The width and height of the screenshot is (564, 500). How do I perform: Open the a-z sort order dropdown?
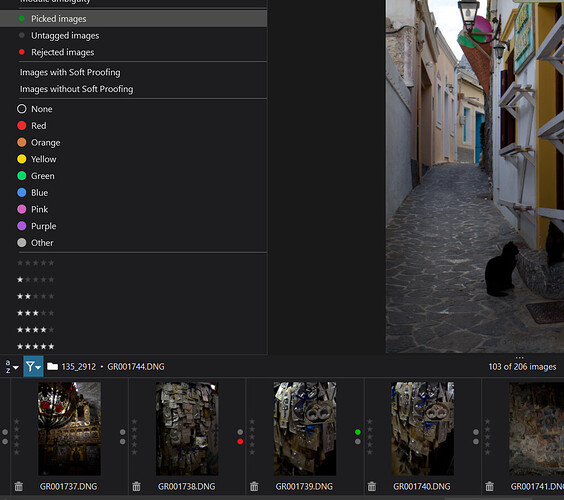click(12, 367)
